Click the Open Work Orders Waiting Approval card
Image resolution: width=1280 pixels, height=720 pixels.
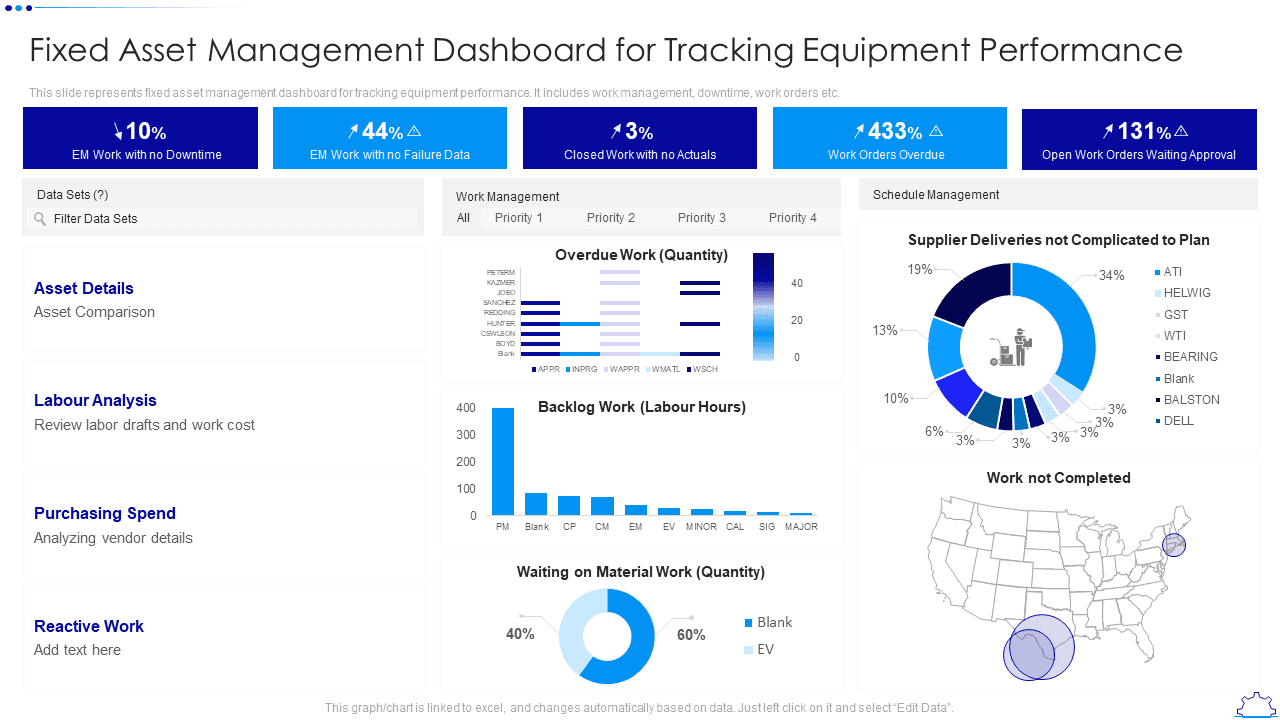pyautogui.click(x=1139, y=138)
